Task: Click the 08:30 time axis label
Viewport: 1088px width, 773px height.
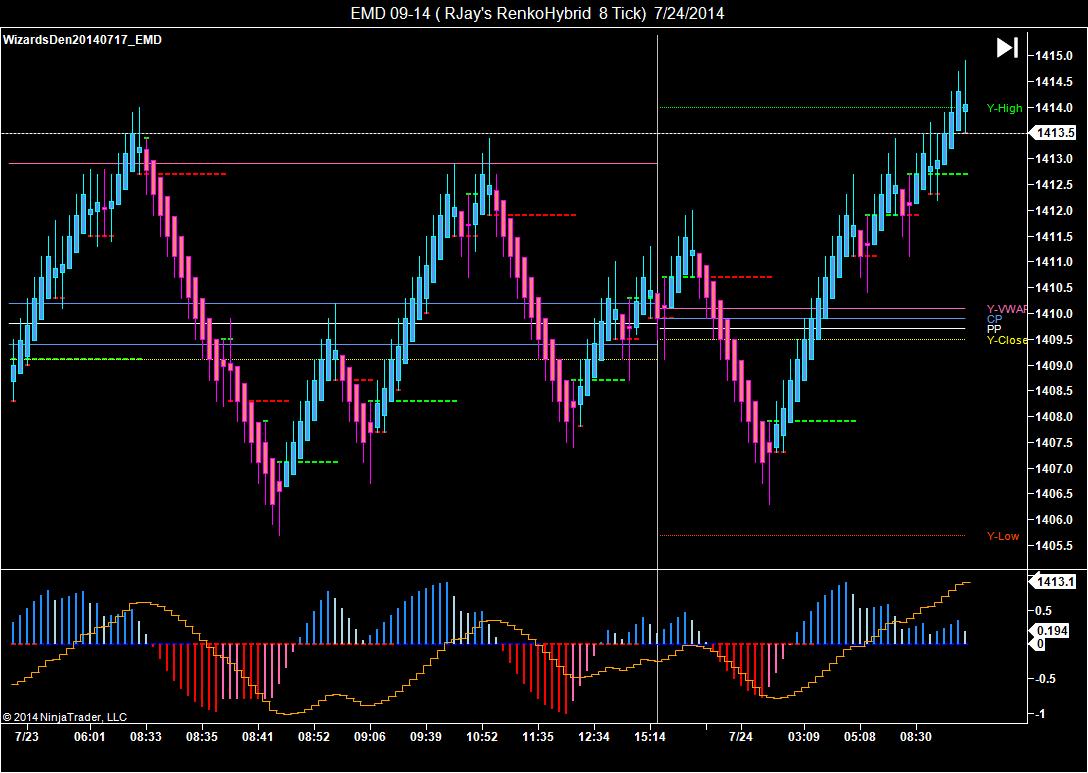Action: tap(916, 737)
